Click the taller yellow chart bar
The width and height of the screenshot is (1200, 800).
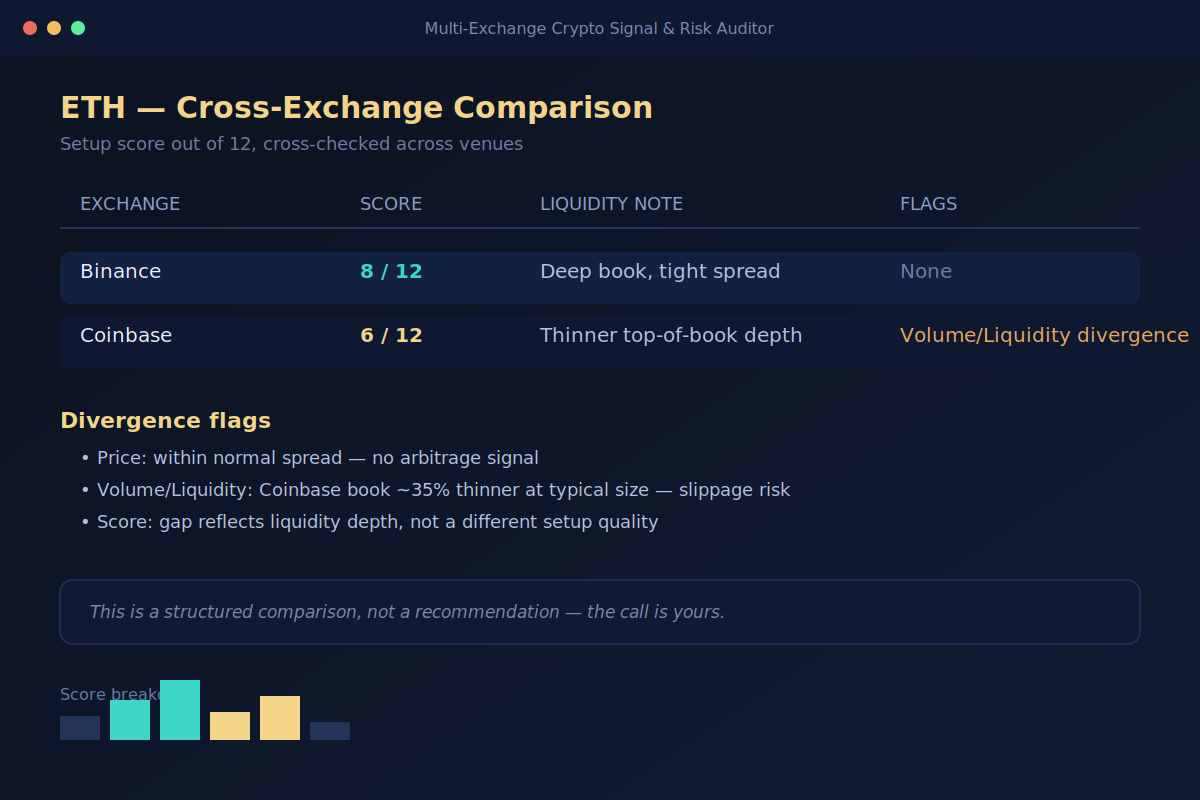[280, 718]
